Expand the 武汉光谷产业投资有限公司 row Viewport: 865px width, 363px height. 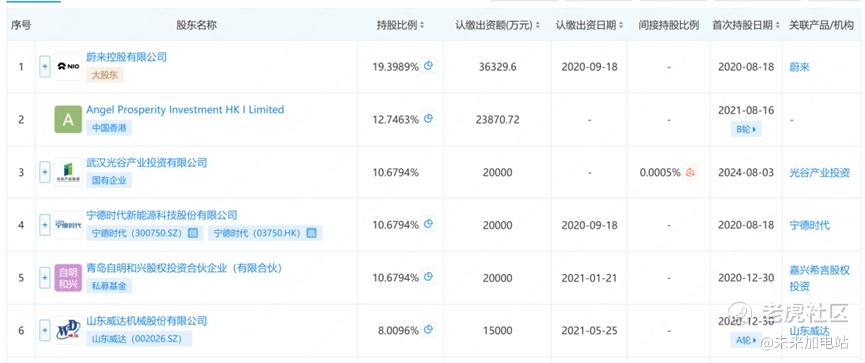click(x=45, y=173)
